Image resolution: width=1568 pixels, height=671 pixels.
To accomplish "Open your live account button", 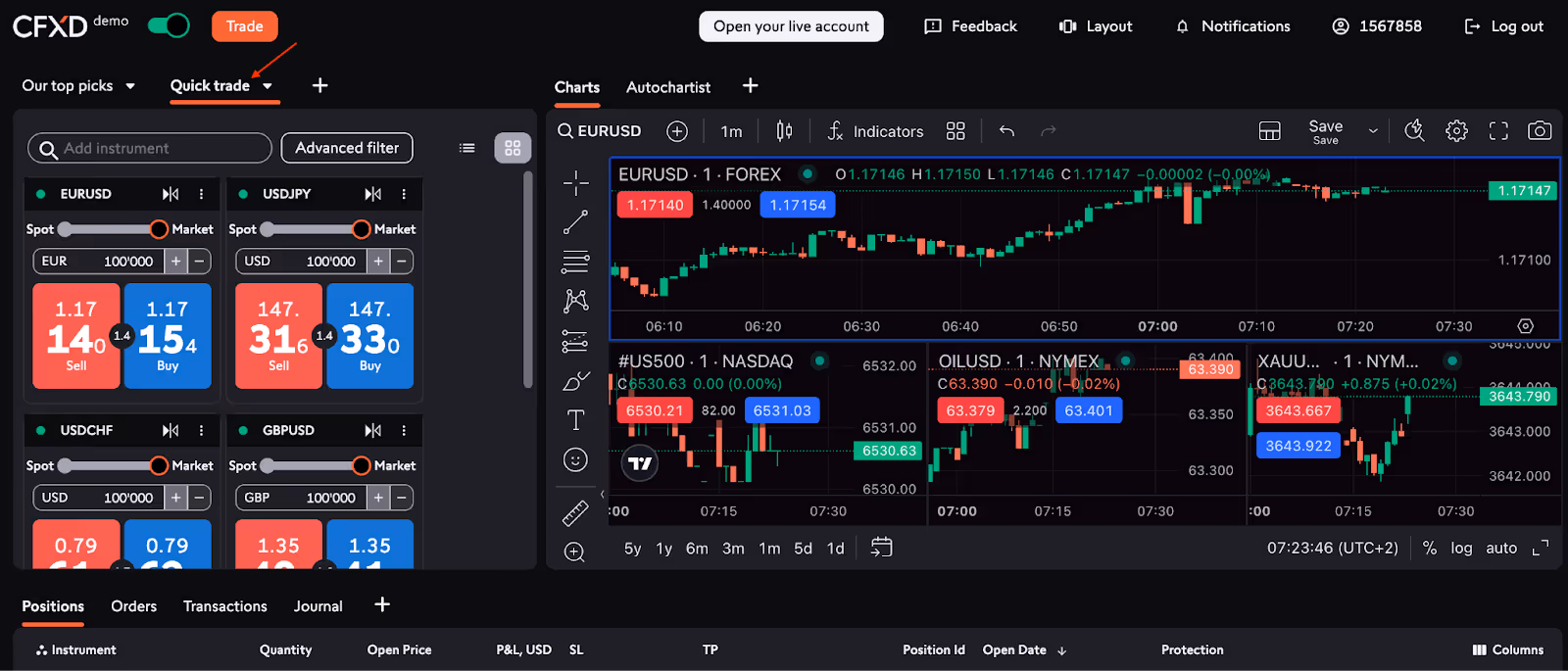I will tap(791, 26).
